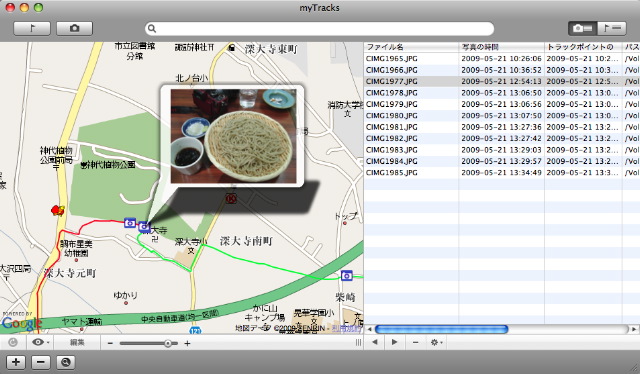This screenshot has width=640, height=374.
Task: Switch to track list view segment
Action: pyautogui.click(x=612, y=28)
